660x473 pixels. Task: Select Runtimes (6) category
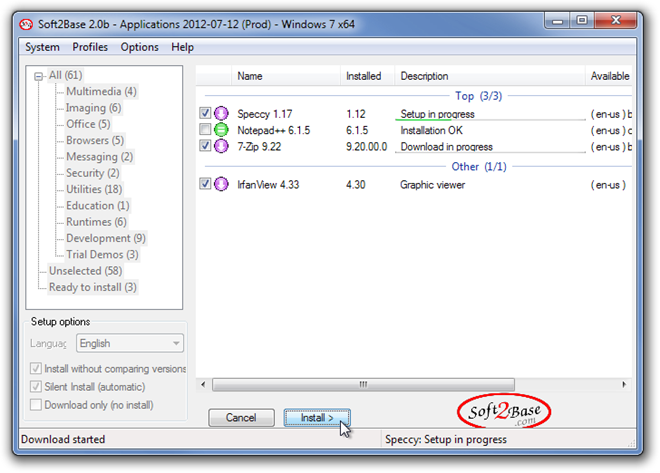pyautogui.click(x=96, y=222)
